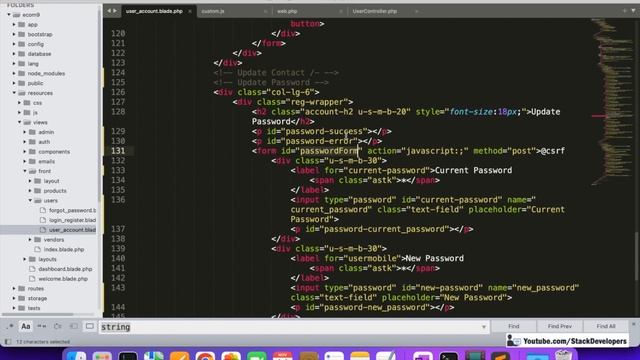Viewport: 640px width, 360px height.
Task: Toggle whole word matching option
Action: (x=42, y=326)
